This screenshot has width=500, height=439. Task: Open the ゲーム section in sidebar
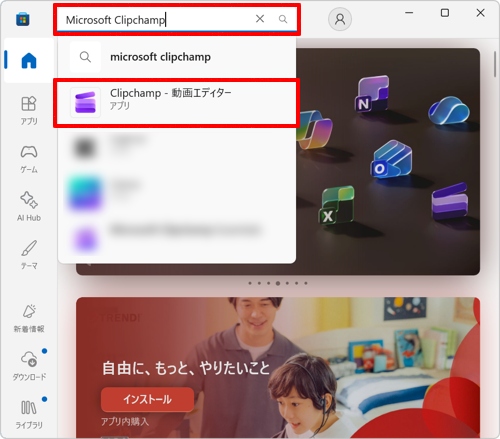coord(29,159)
